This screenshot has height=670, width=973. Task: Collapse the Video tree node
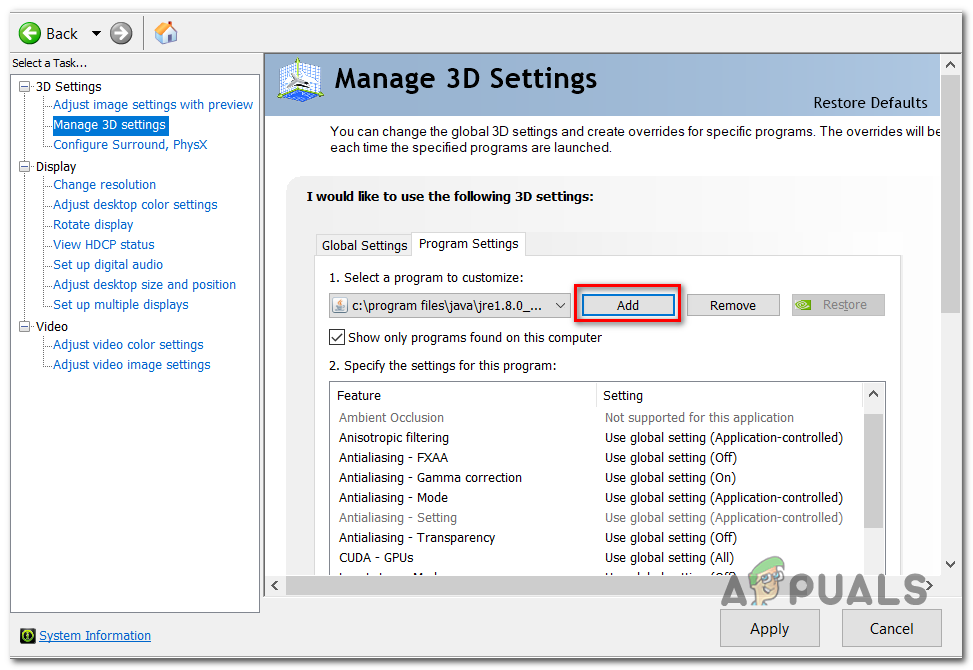24,327
